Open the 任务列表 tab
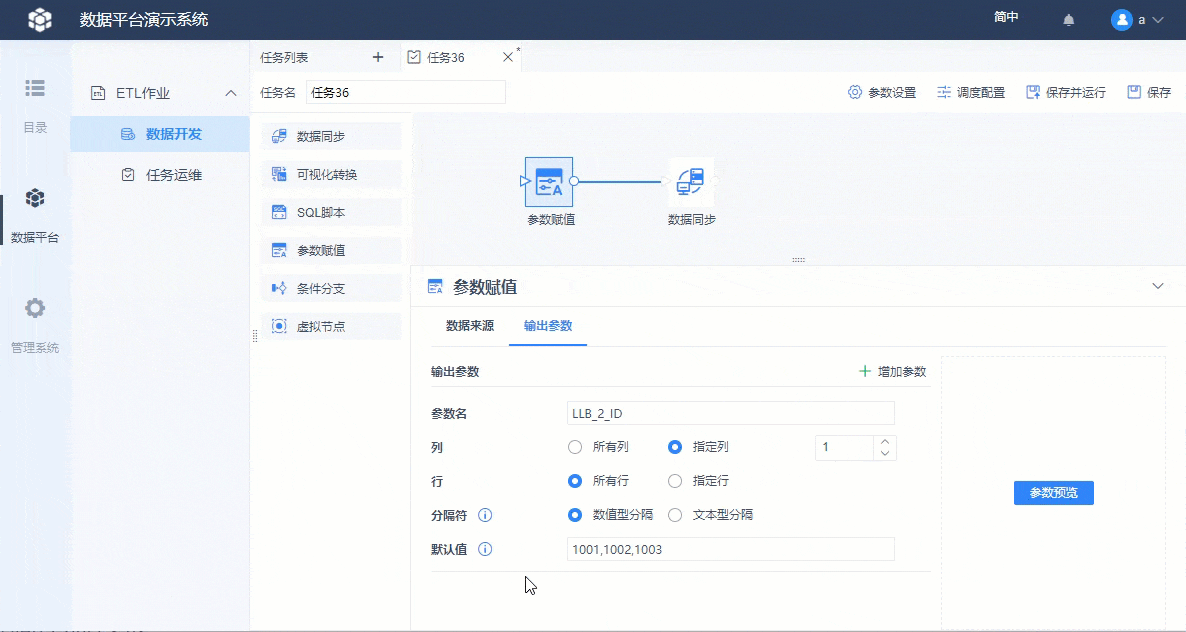Screen dimensions: 1186x632 point(284,57)
